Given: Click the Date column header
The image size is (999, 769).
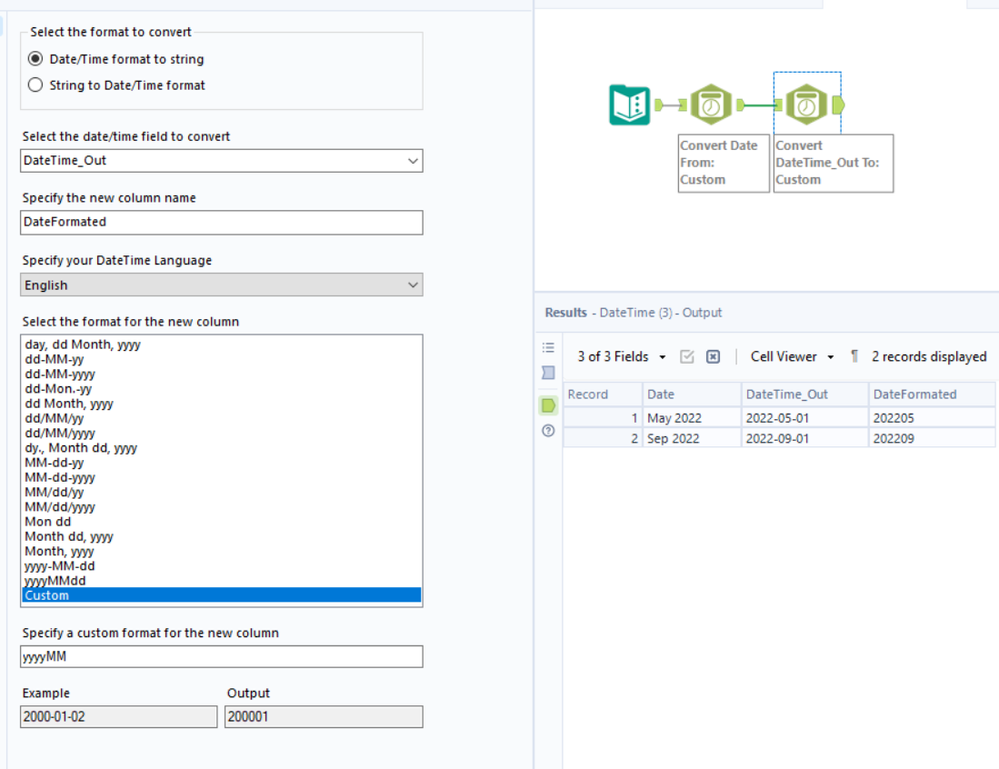Looking at the screenshot, I should 692,394.
